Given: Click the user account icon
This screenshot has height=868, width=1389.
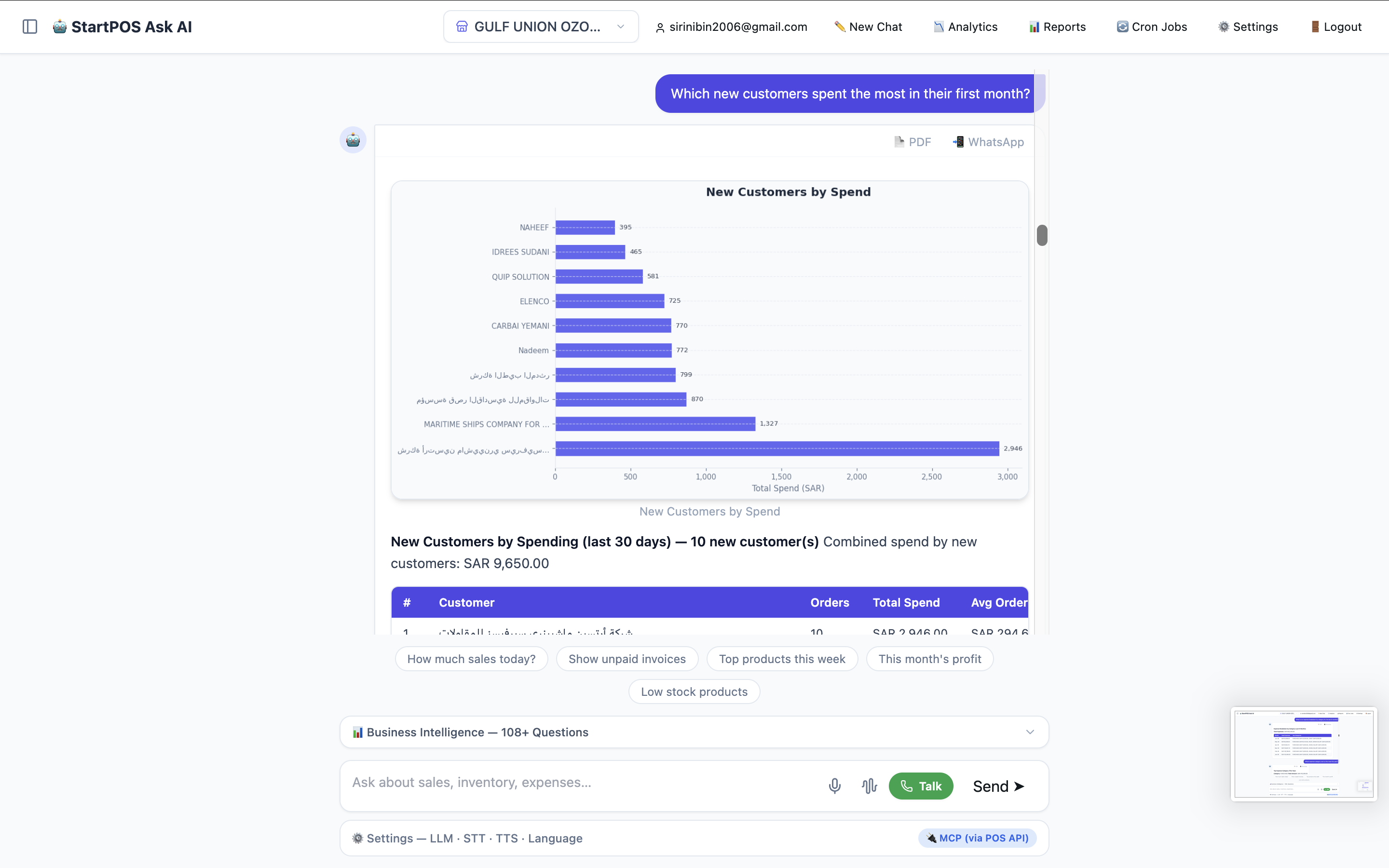Looking at the screenshot, I should coord(660,27).
